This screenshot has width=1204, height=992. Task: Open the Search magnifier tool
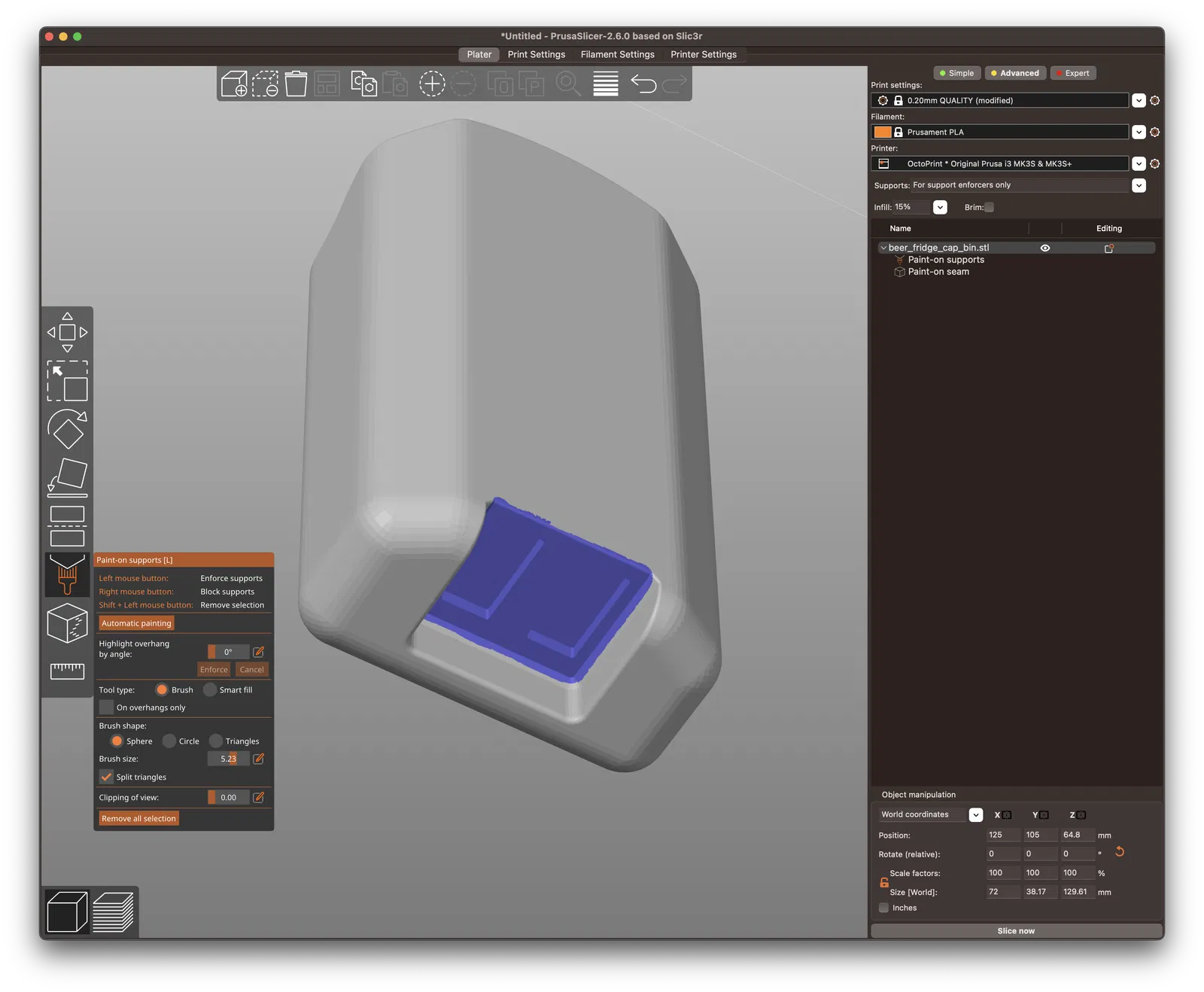coord(568,84)
